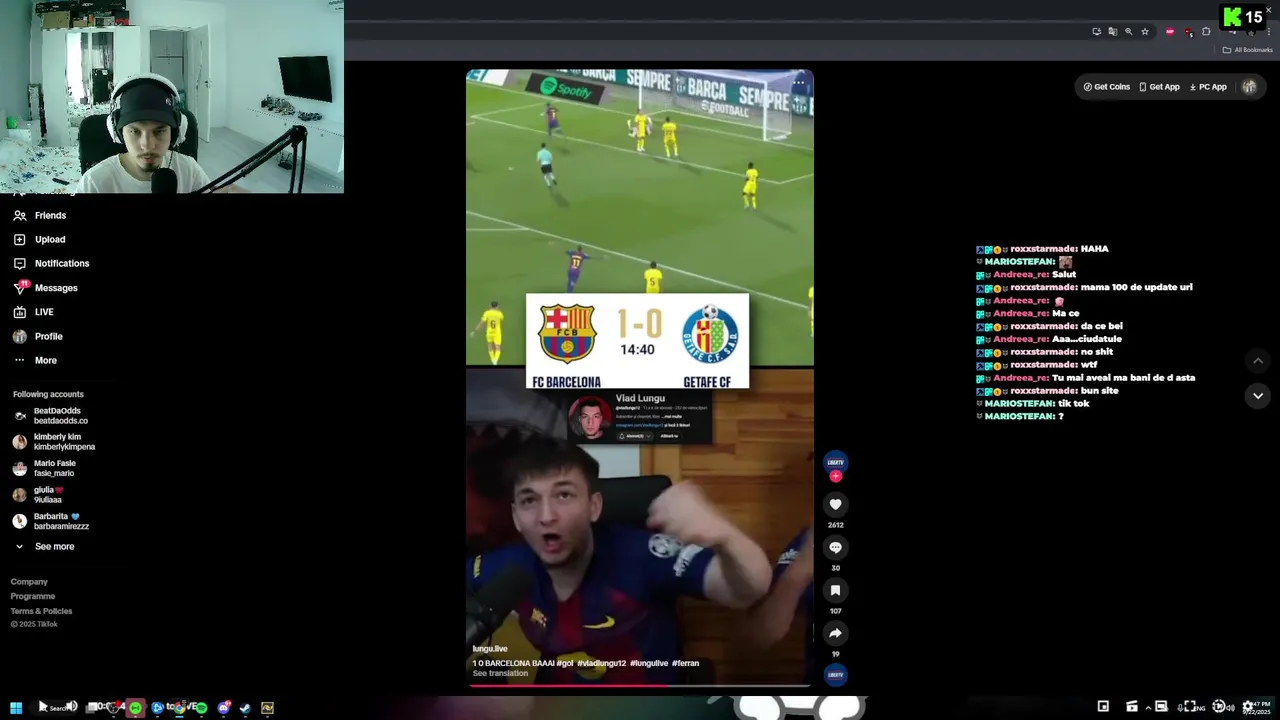Click the Messages icon with red badge
The width and height of the screenshot is (1280, 720).
click(x=19, y=287)
